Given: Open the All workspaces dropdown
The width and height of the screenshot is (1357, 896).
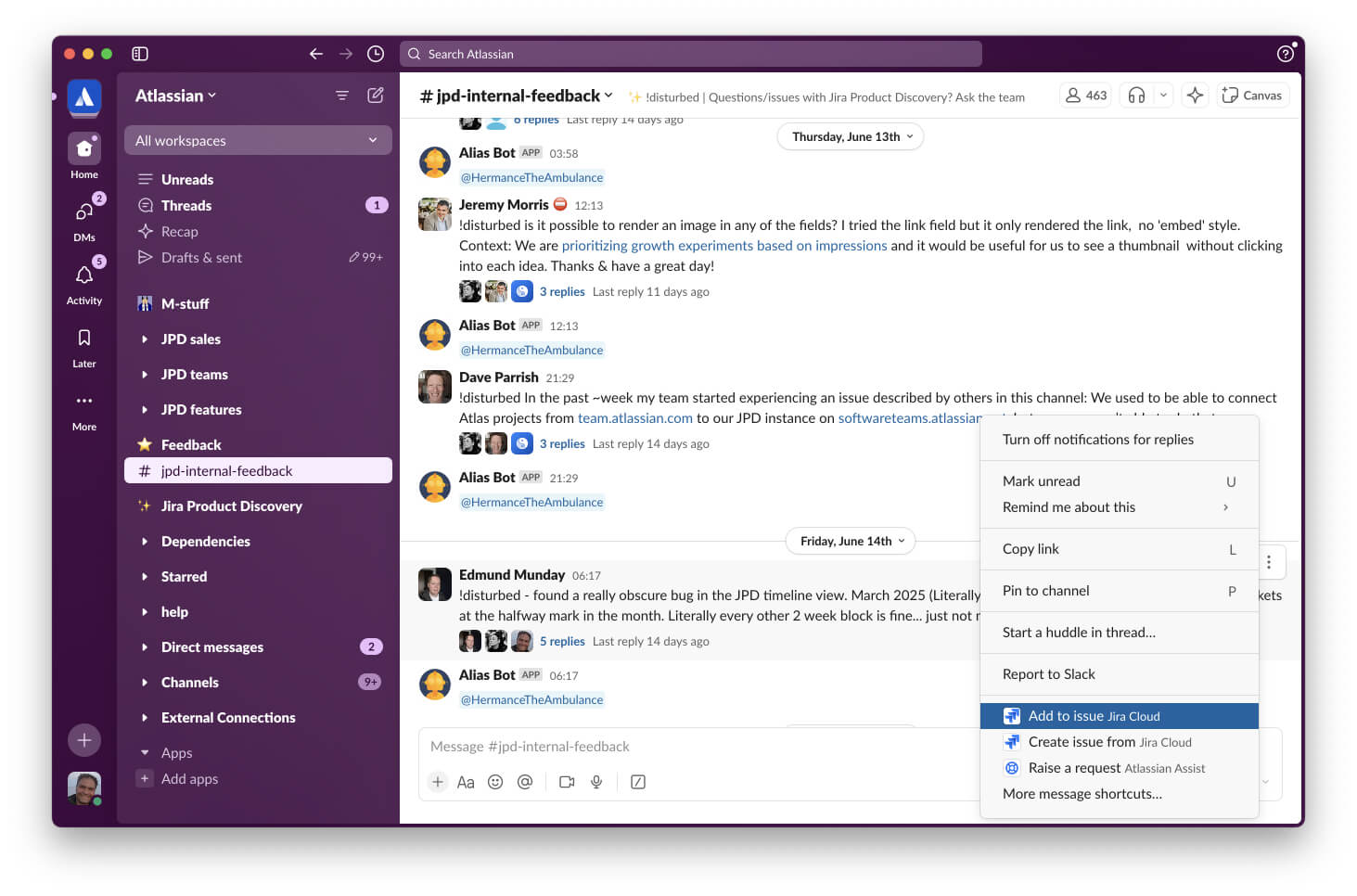Looking at the screenshot, I should point(257,140).
